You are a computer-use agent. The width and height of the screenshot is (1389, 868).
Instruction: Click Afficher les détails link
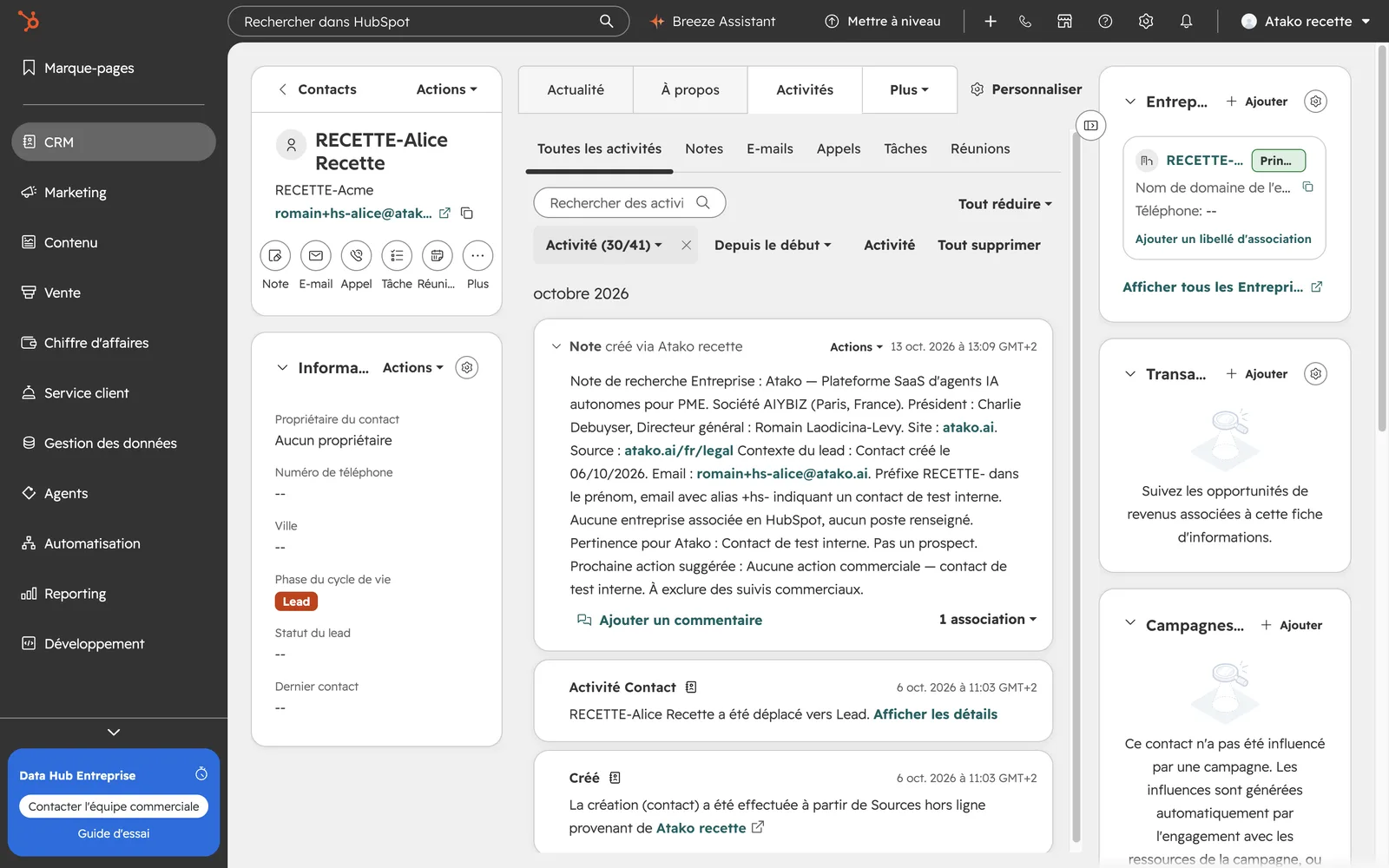pyautogui.click(x=935, y=714)
